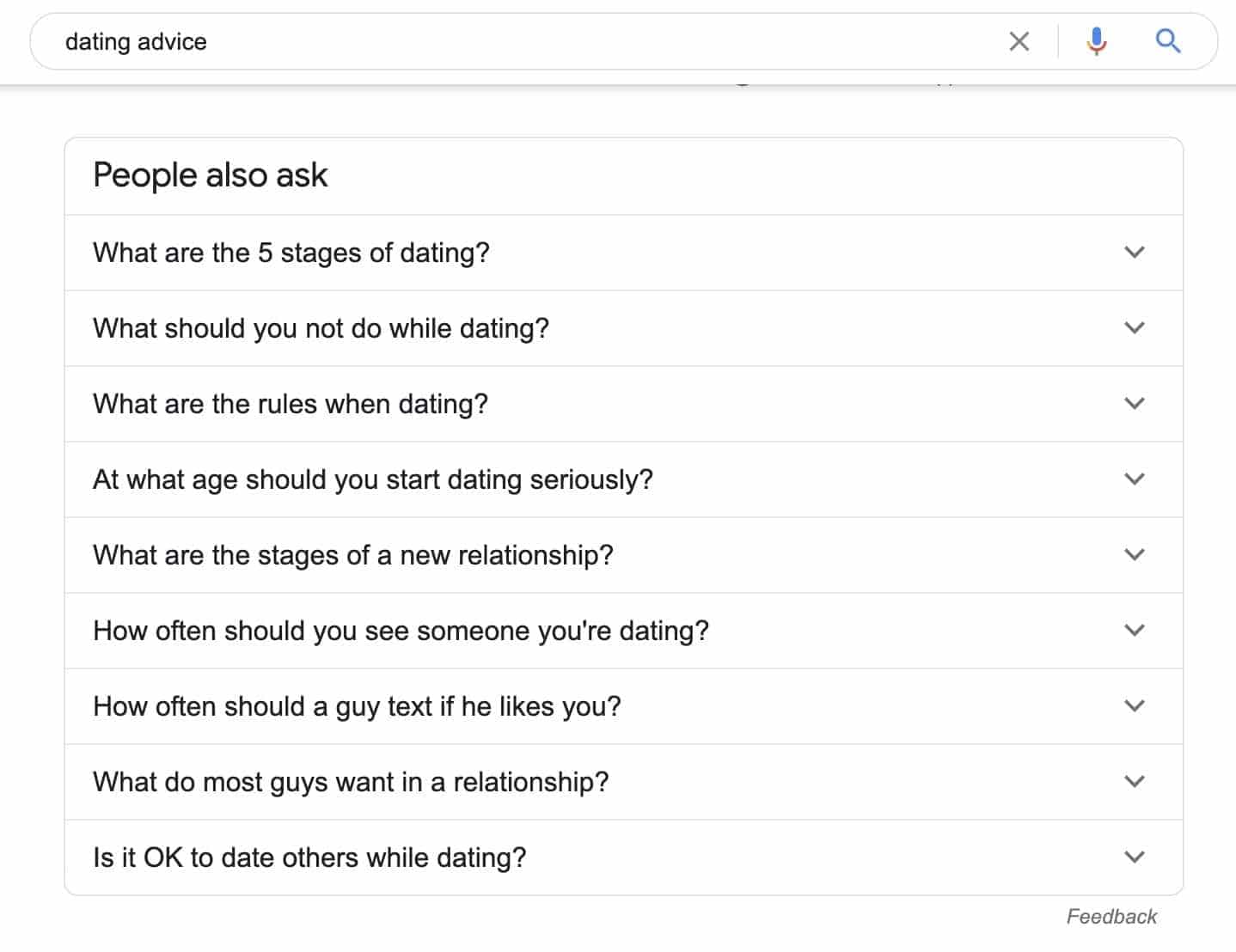Clear the search box with the X icon
Viewport: 1236px width, 952px height.
point(1019,41)
